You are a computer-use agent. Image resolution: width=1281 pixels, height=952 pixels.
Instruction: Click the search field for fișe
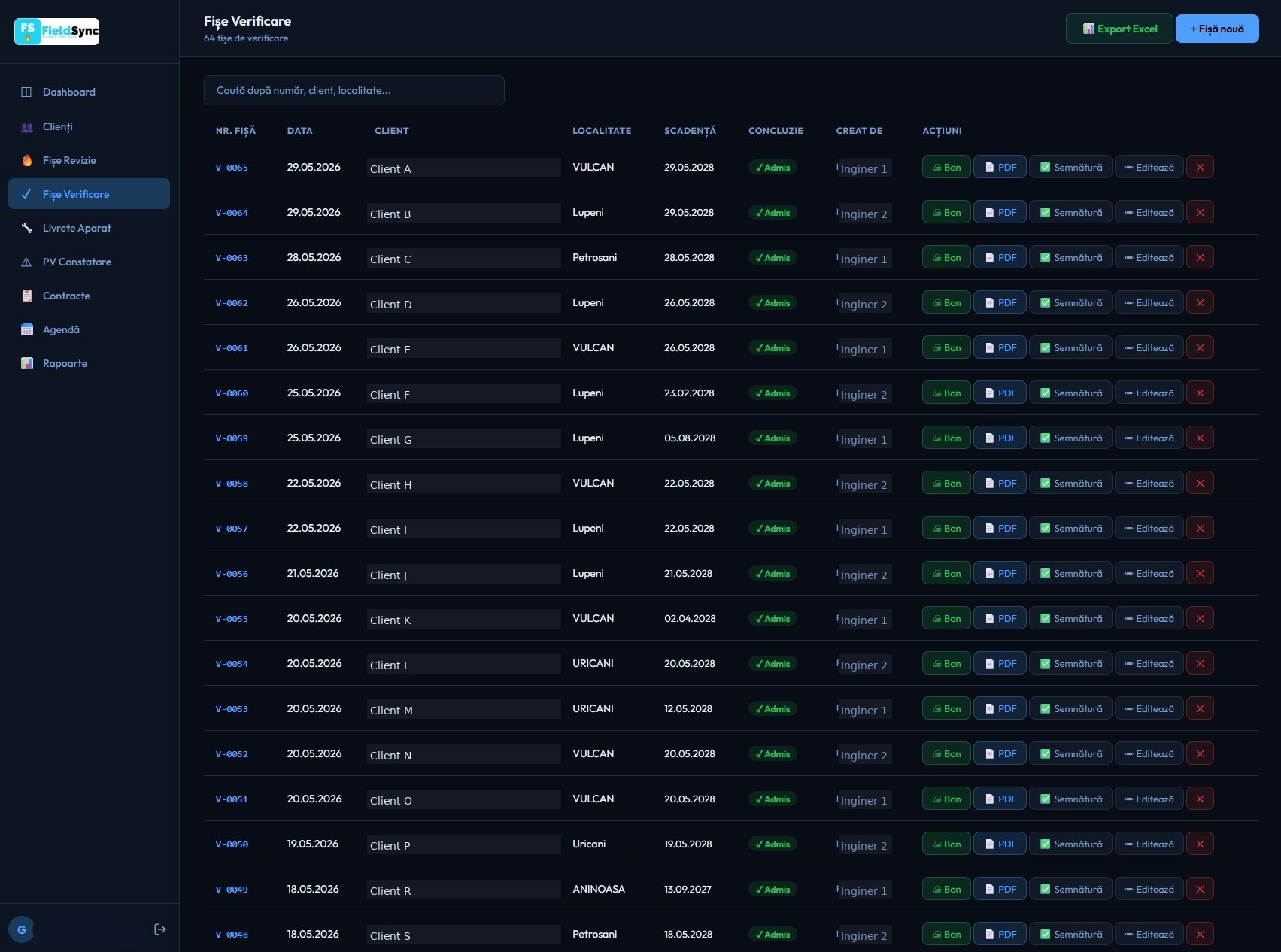354,90
